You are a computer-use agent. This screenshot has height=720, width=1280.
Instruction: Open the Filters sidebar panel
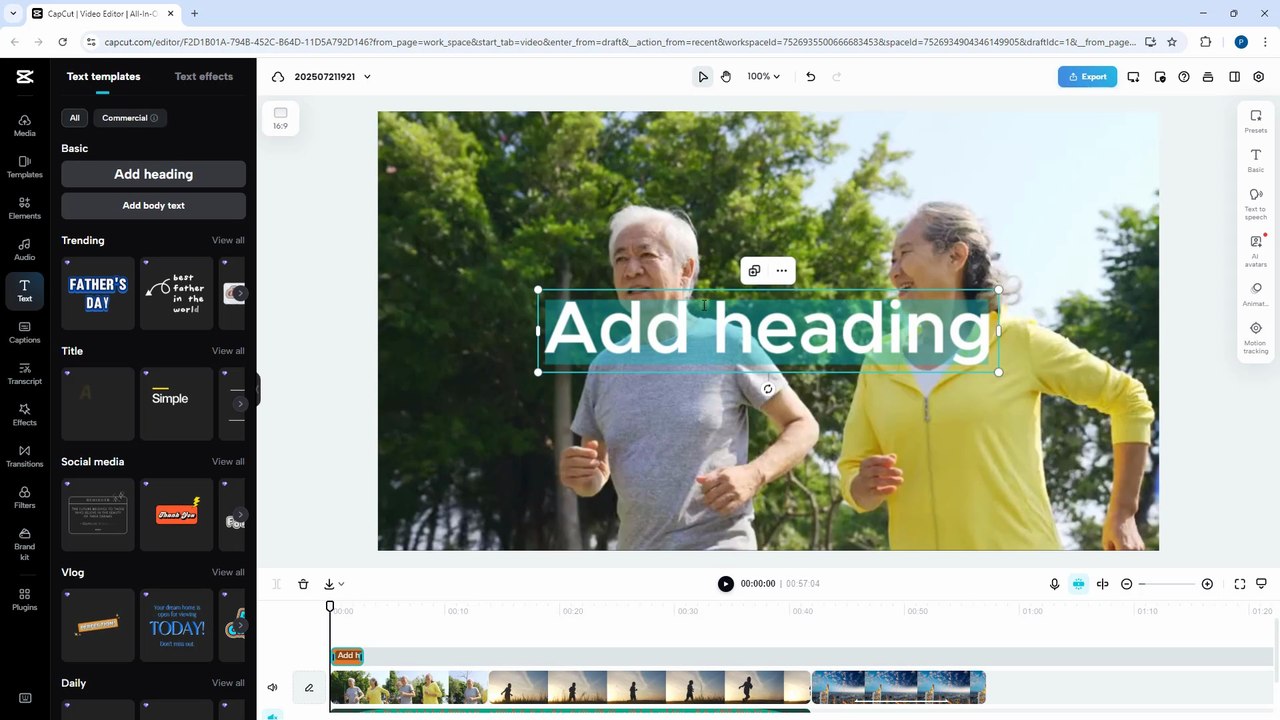click(x=24, y=497)
